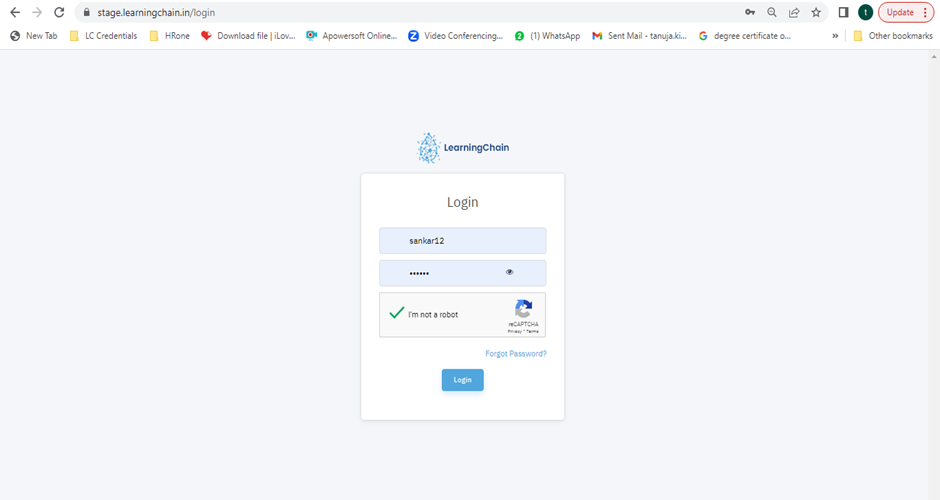
Task: Open the Other bookmarks folder
Action: [892, 36]
